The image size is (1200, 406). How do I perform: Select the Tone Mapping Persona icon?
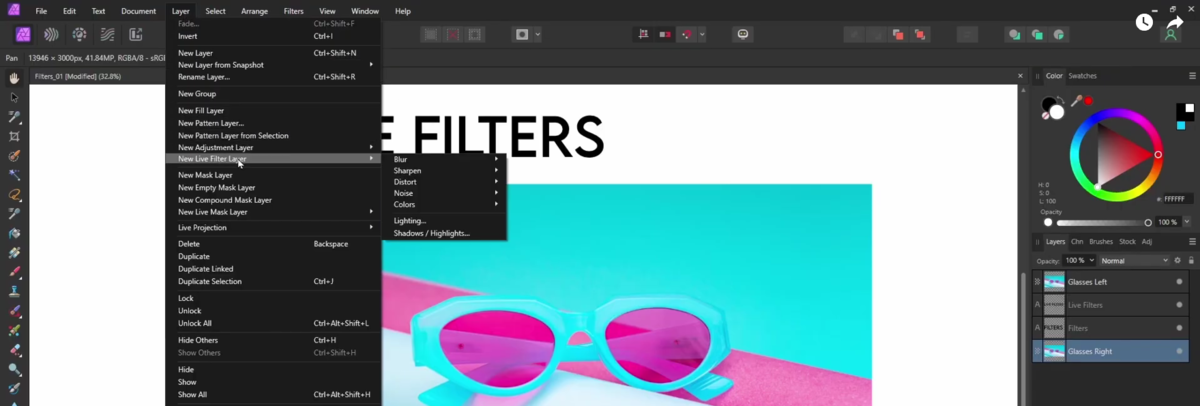click(x=107, y=35)
